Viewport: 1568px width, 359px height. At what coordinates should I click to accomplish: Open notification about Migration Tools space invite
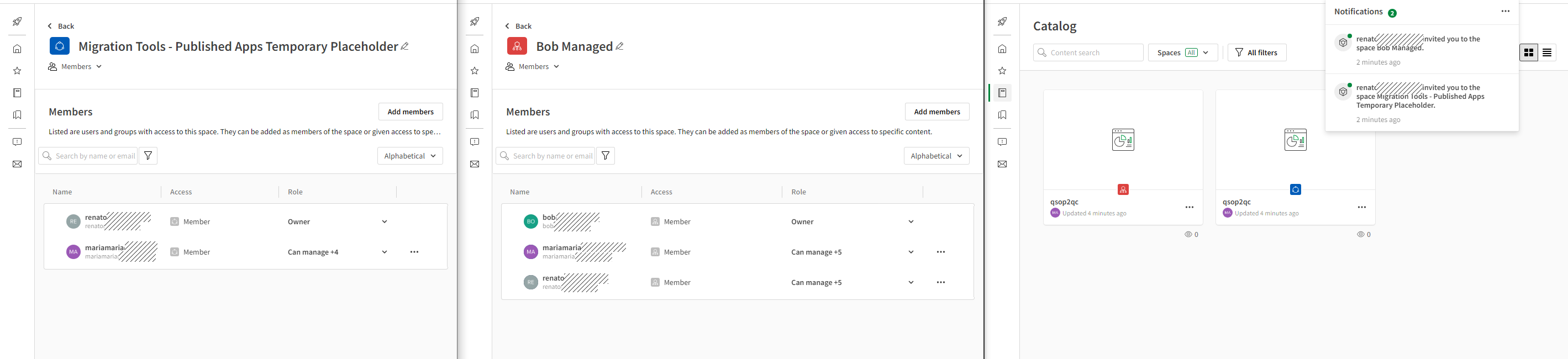[1422, 103]
